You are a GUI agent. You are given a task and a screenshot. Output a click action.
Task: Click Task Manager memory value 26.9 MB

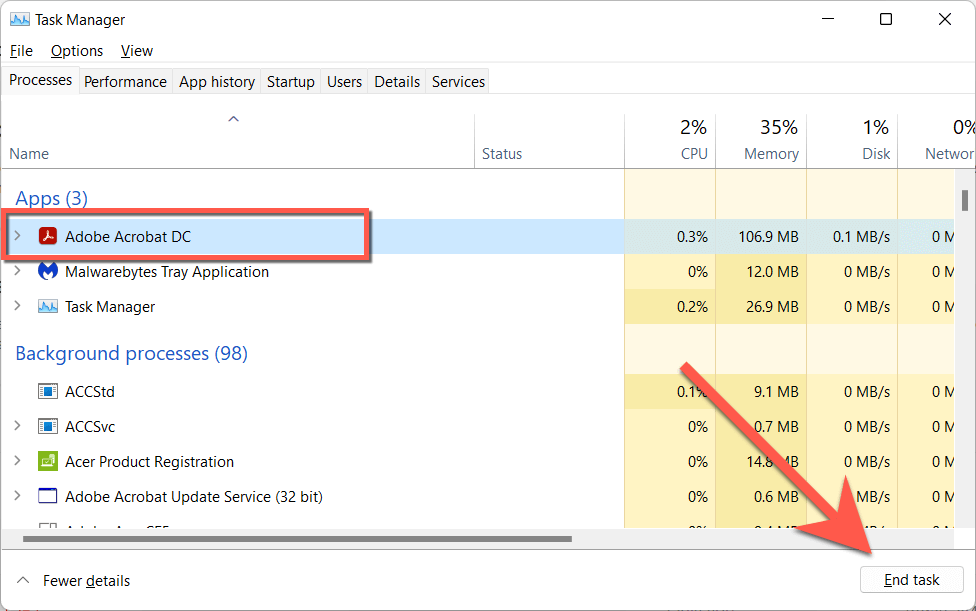(x=772, y=307)
